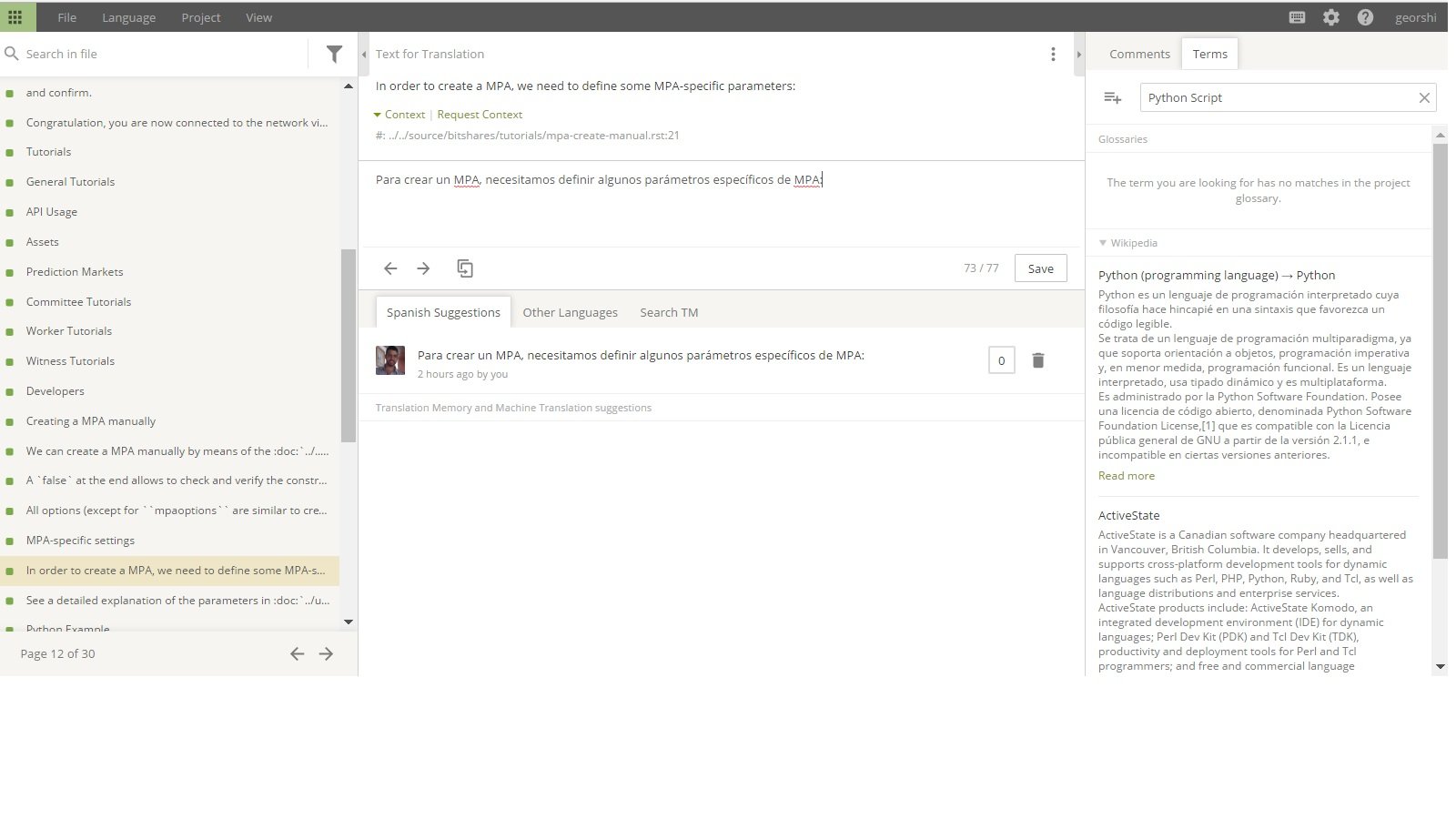The height and width of the screenshot is (819, 1456).
Task: Go to next string arrow in editor
Action: pyautogui.click(x=423, y=268)
